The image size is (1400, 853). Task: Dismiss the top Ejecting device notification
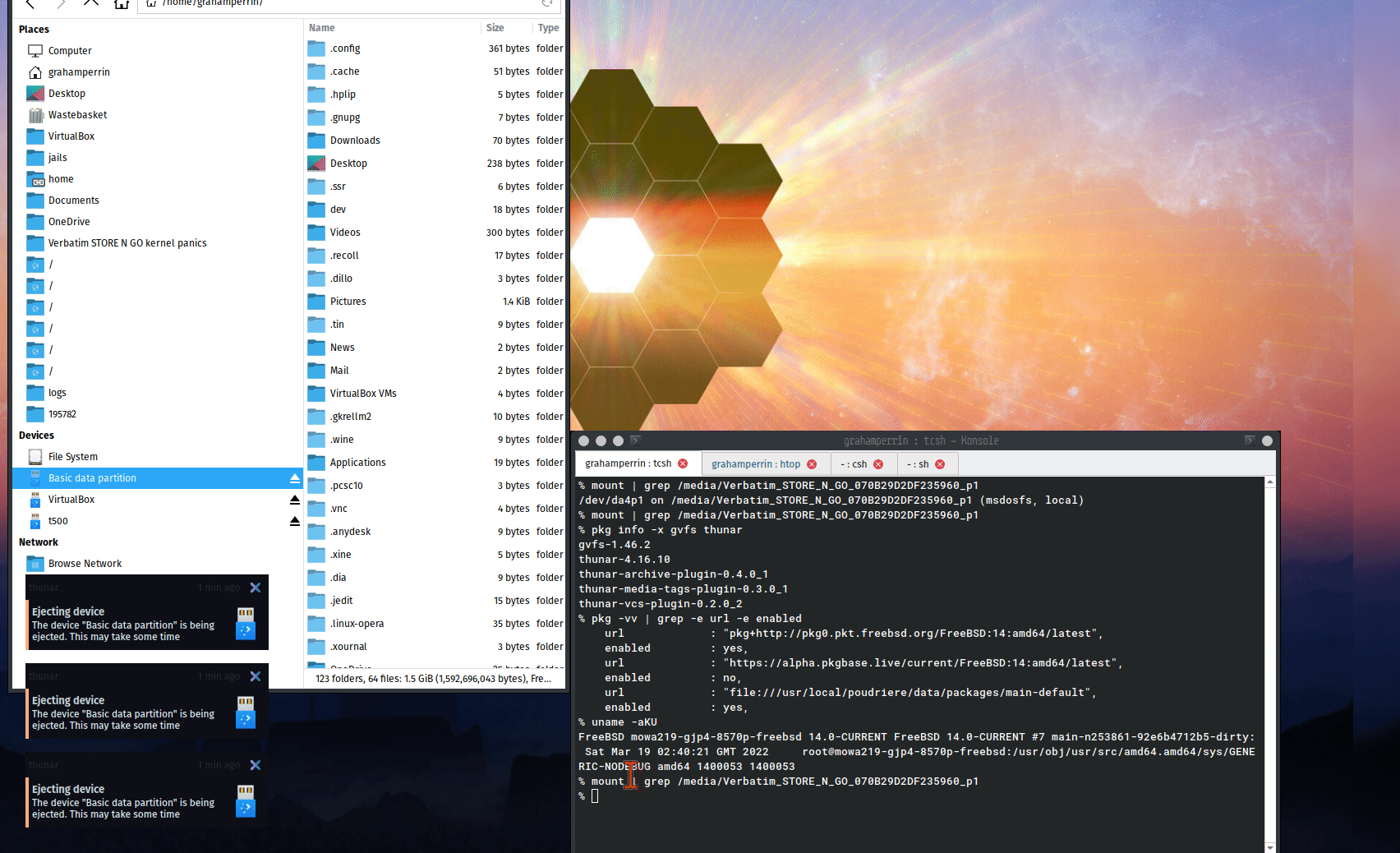256,588
